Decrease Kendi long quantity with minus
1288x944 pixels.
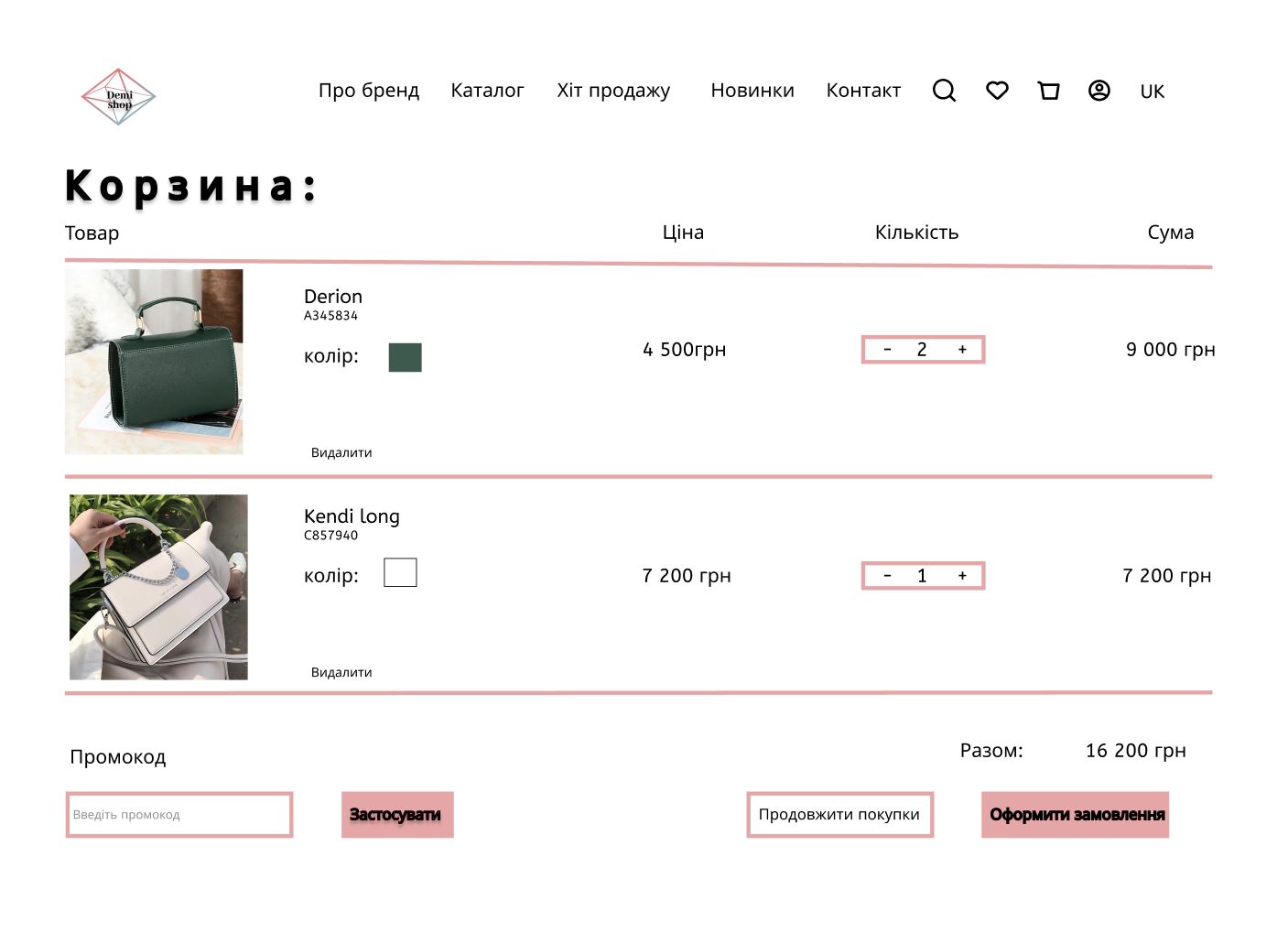pyautogui.click(x=887, y=576)
